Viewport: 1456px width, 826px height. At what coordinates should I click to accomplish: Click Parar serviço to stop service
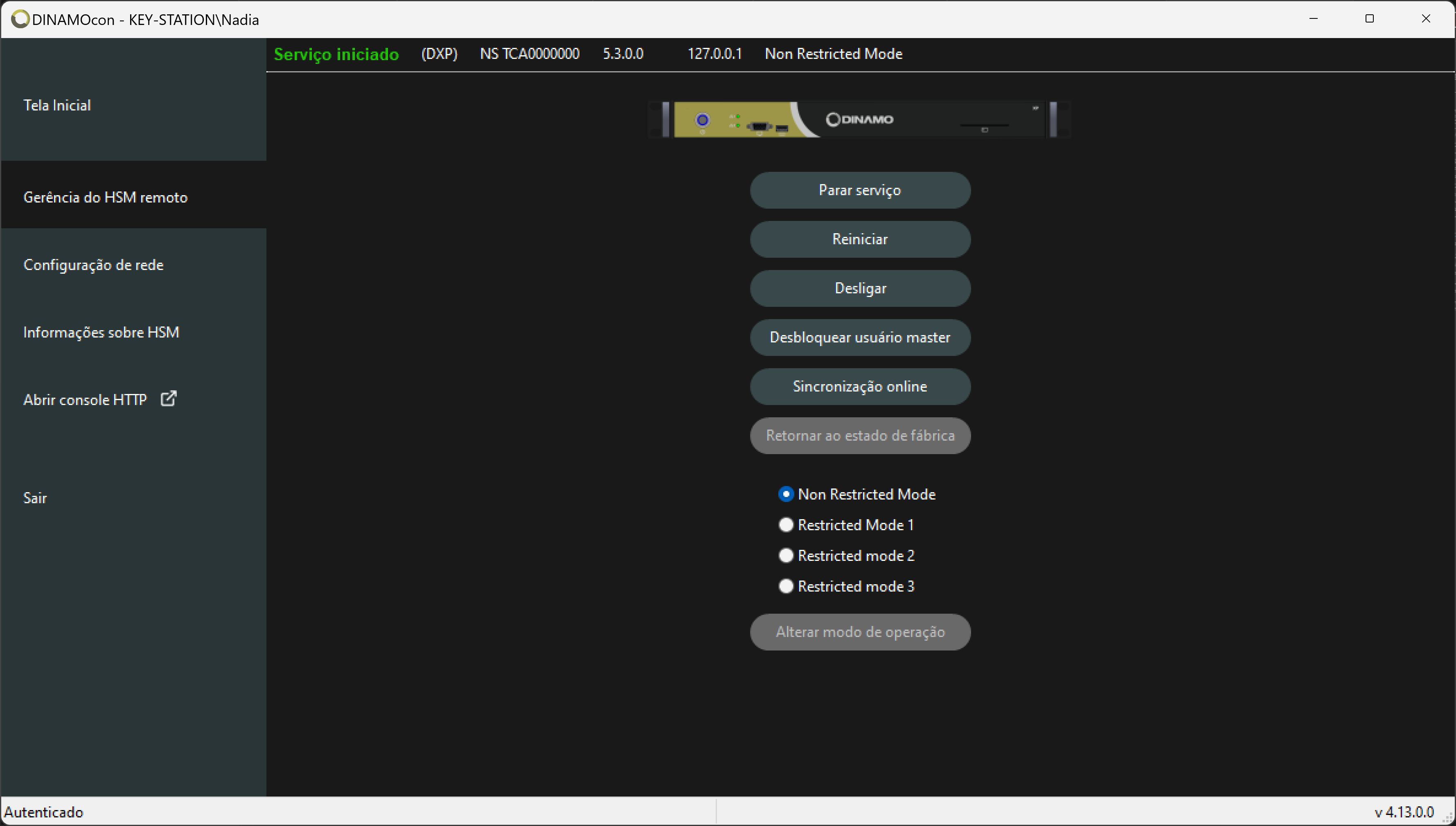pos(860,190)
